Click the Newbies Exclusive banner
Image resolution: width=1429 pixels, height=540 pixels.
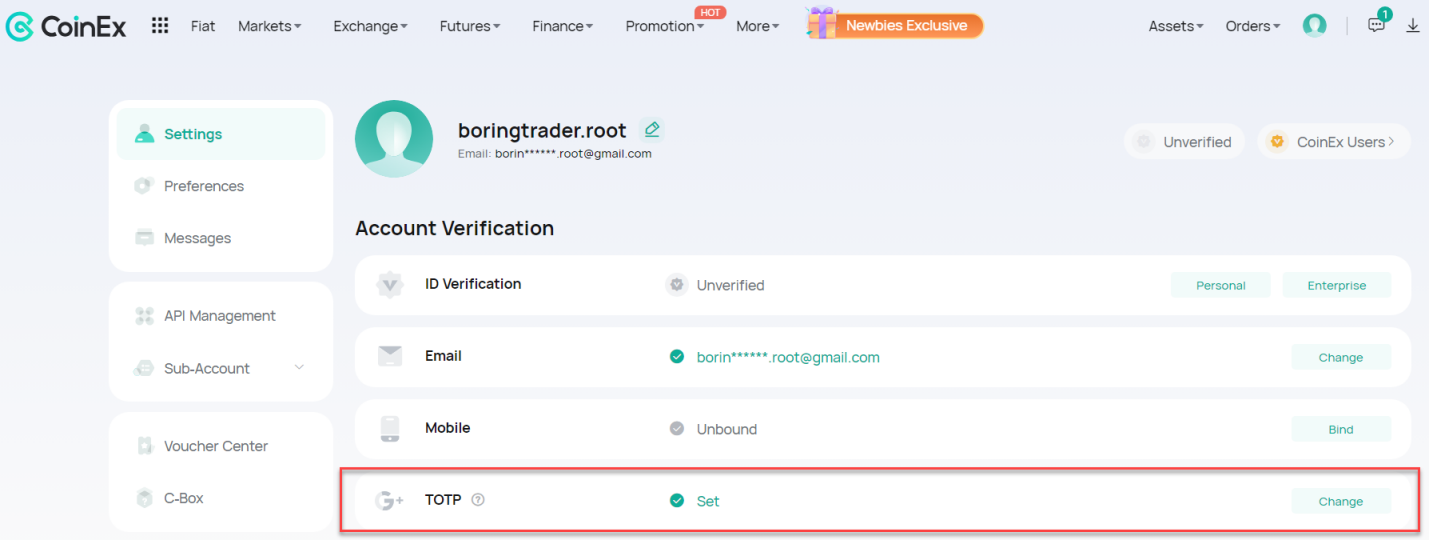896,25
